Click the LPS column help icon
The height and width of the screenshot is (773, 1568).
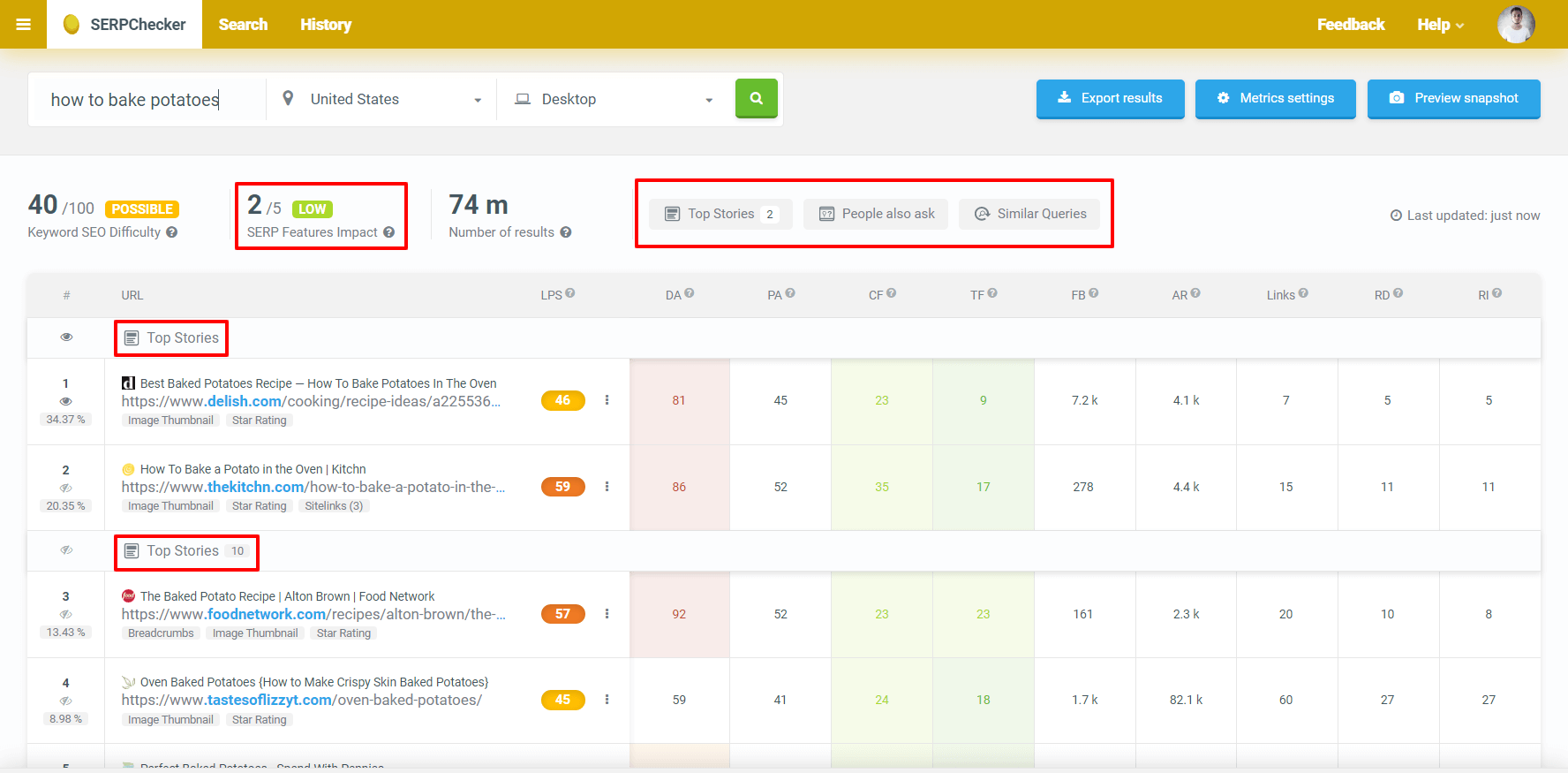(570, 293)
